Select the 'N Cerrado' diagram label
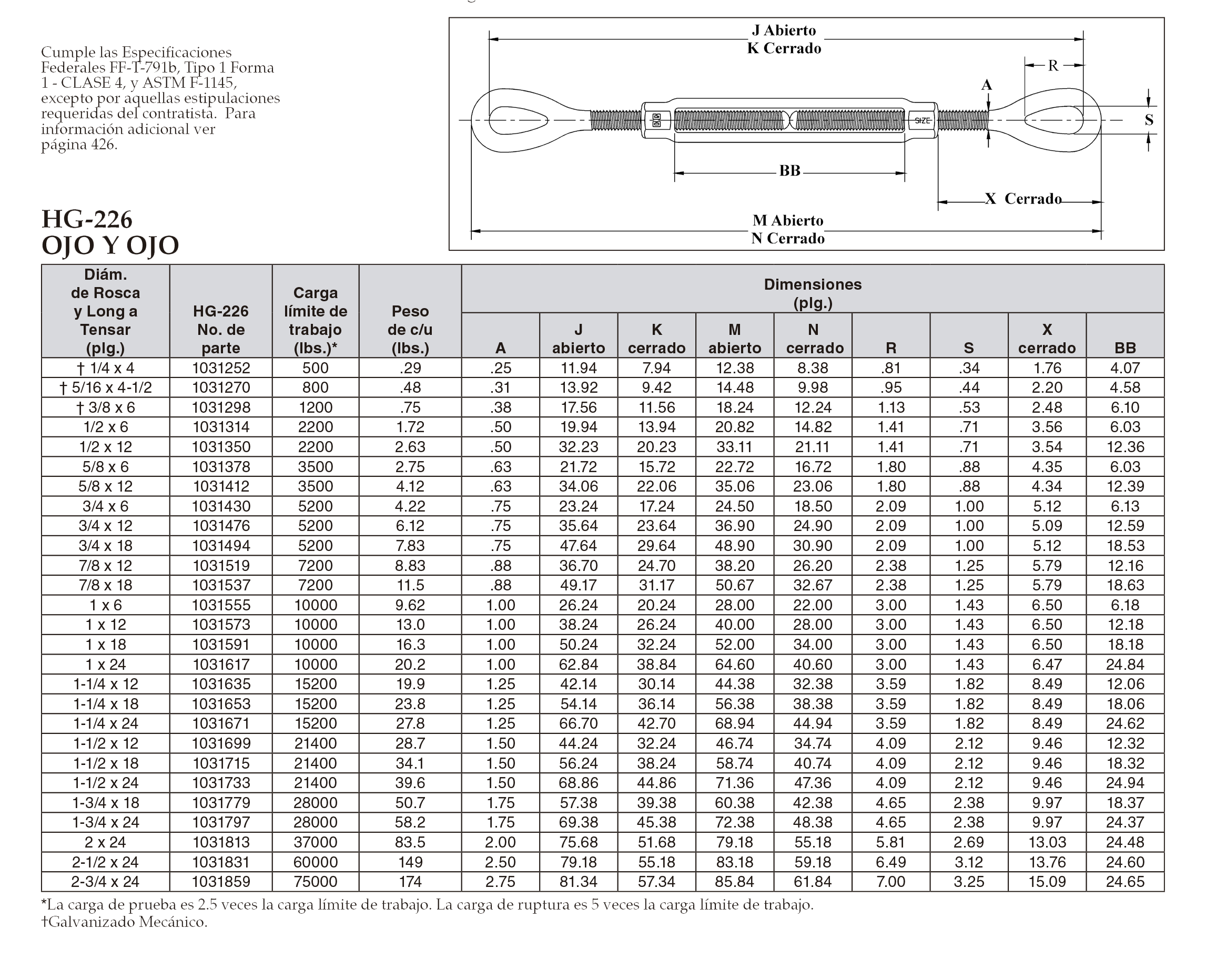 787,238
